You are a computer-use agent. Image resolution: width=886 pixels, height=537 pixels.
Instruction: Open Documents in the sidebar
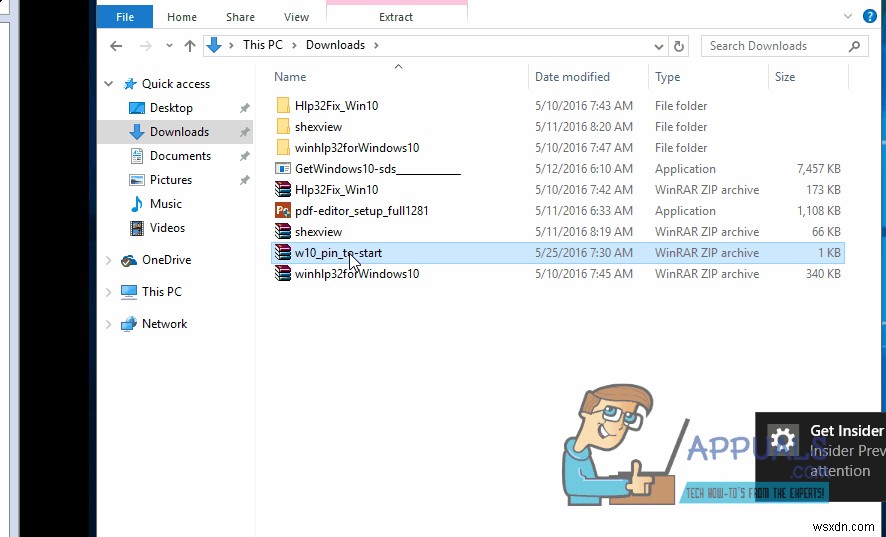click(x=180, y=155)
